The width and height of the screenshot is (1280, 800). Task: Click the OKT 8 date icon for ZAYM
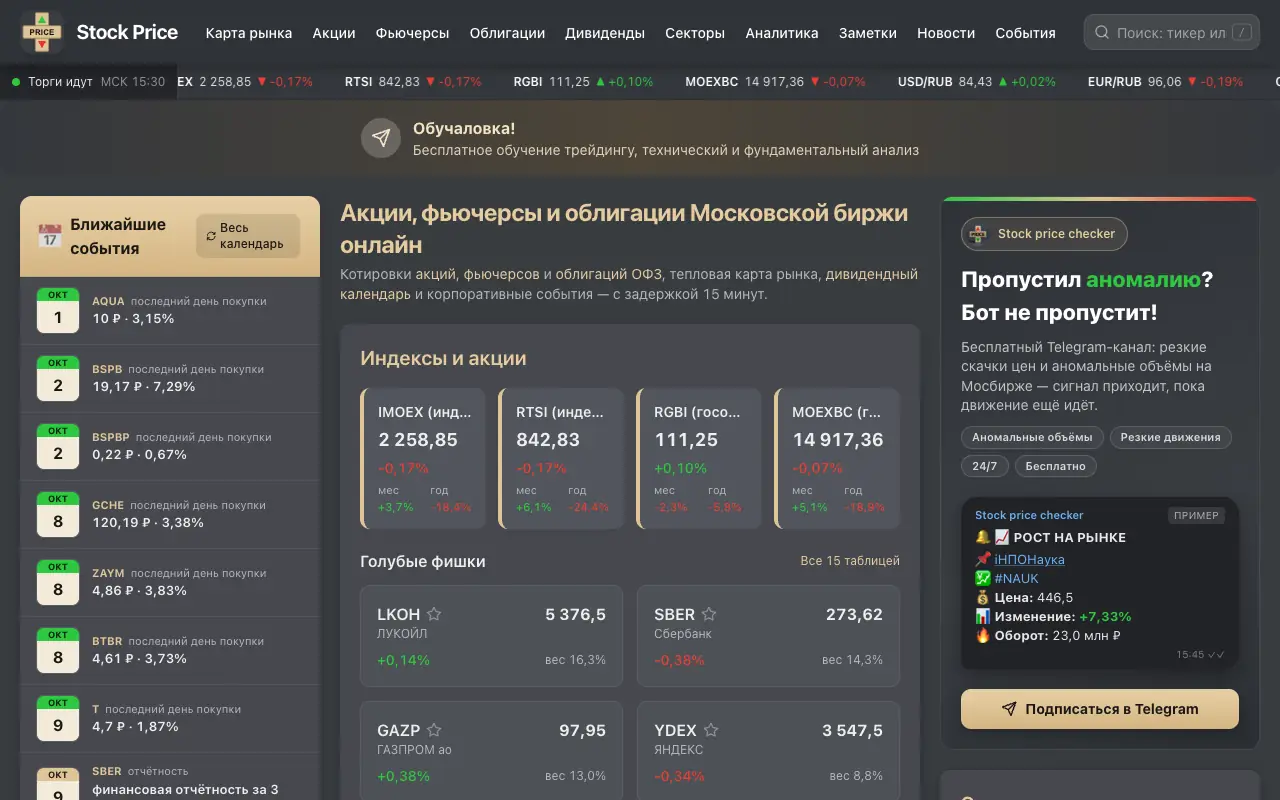tap(58, 582)
